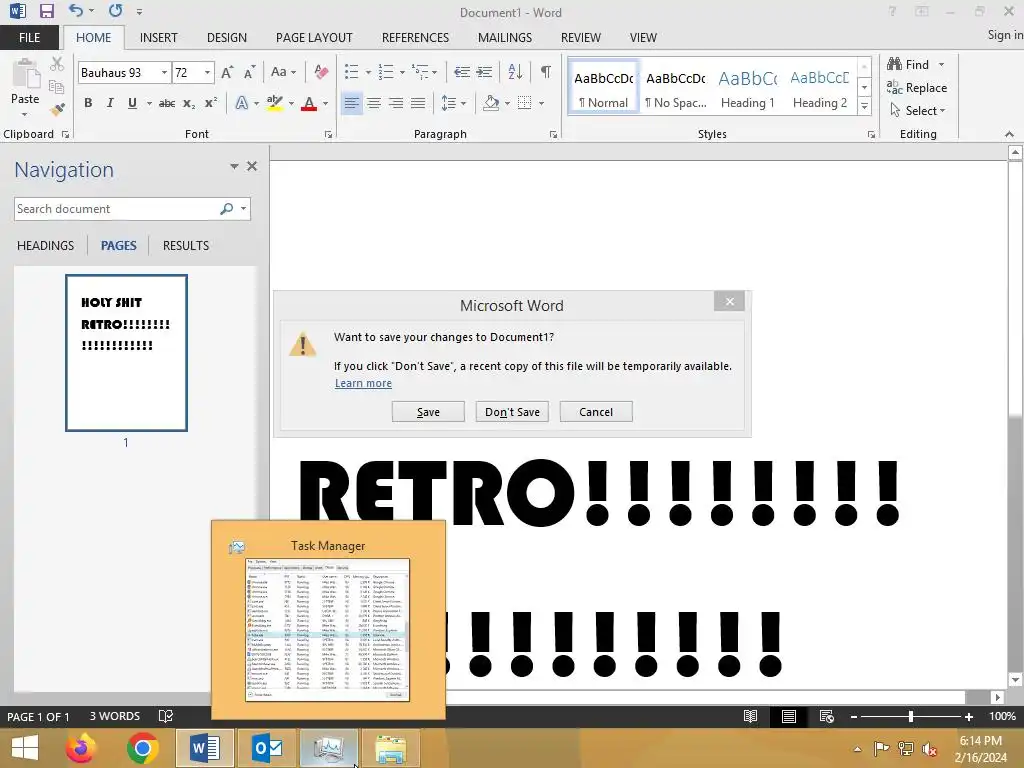This screenshot has height=768, width=1024.
Task: Click Save in the Microsoft Word dialog
Action: coord(428,412)
